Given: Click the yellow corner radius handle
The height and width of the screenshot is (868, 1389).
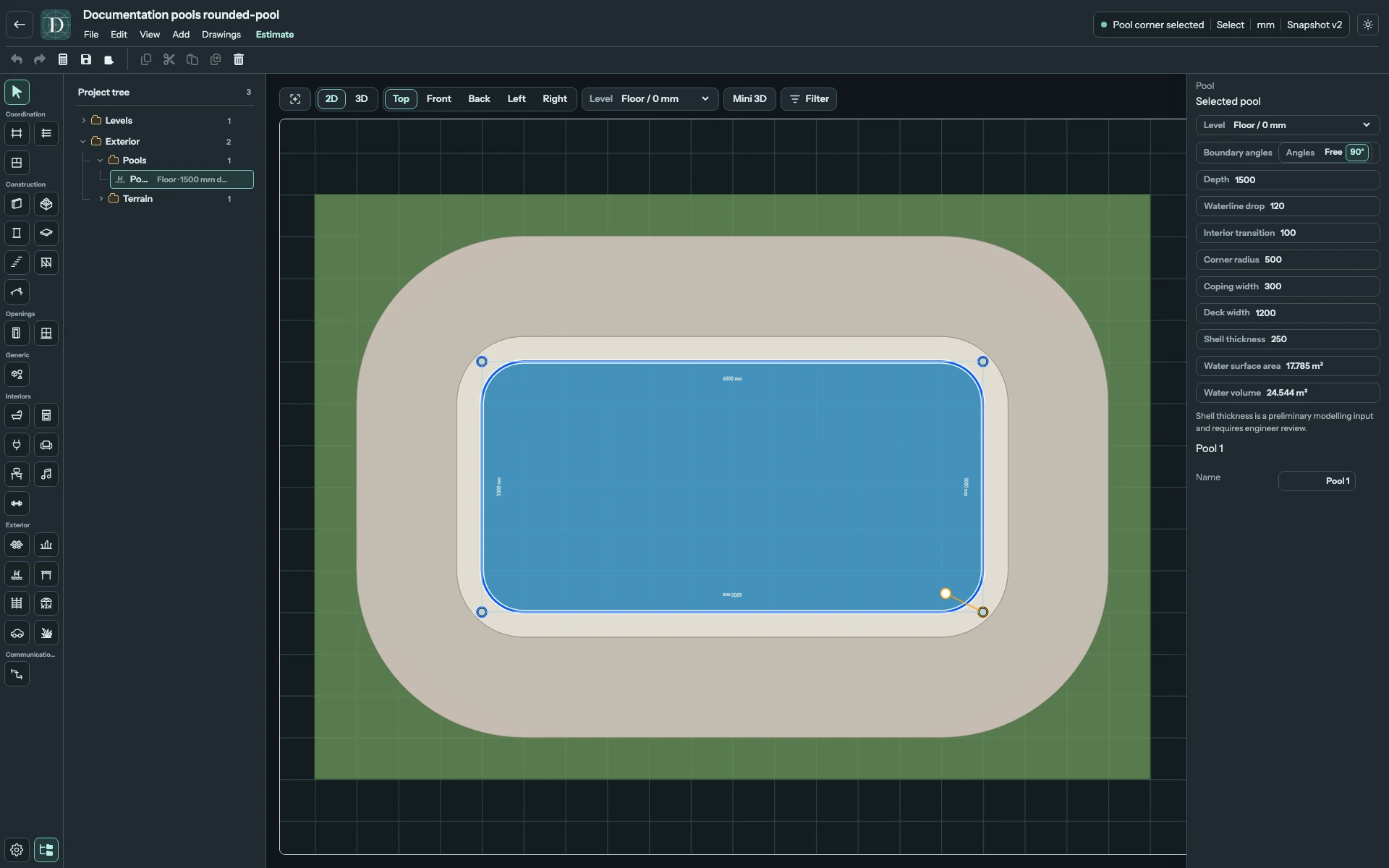Looking at the screenshot, I should (946, 594).
